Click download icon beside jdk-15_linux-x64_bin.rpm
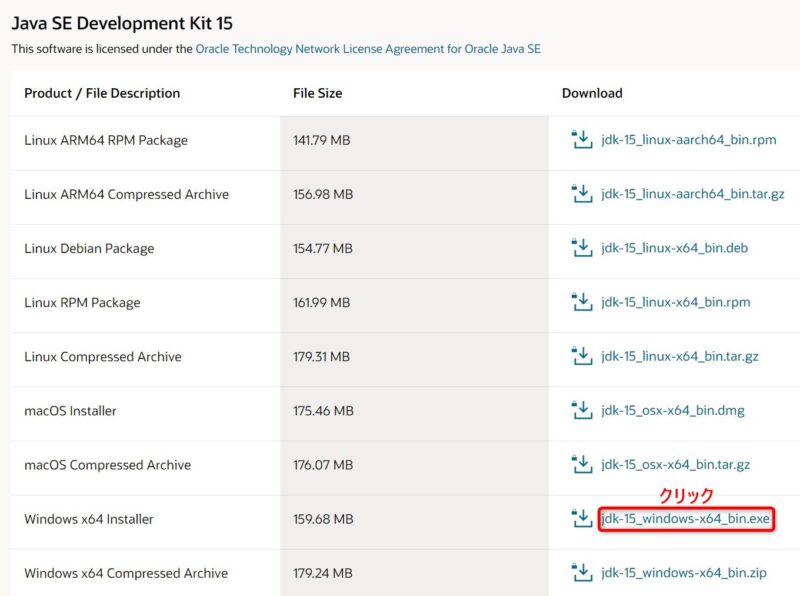The image size is (800, 596). pos(581,302)
